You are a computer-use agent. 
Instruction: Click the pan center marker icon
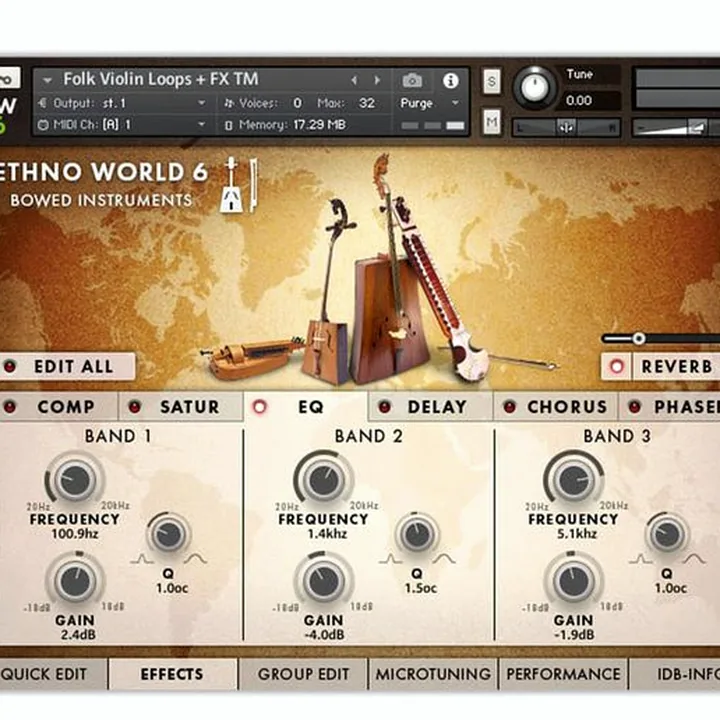[x=566, y=127]
